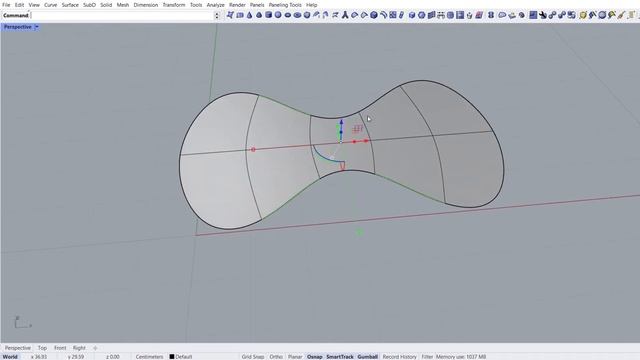Switch to the Top viewport tab
640x360 pixels.
[42, 348]
